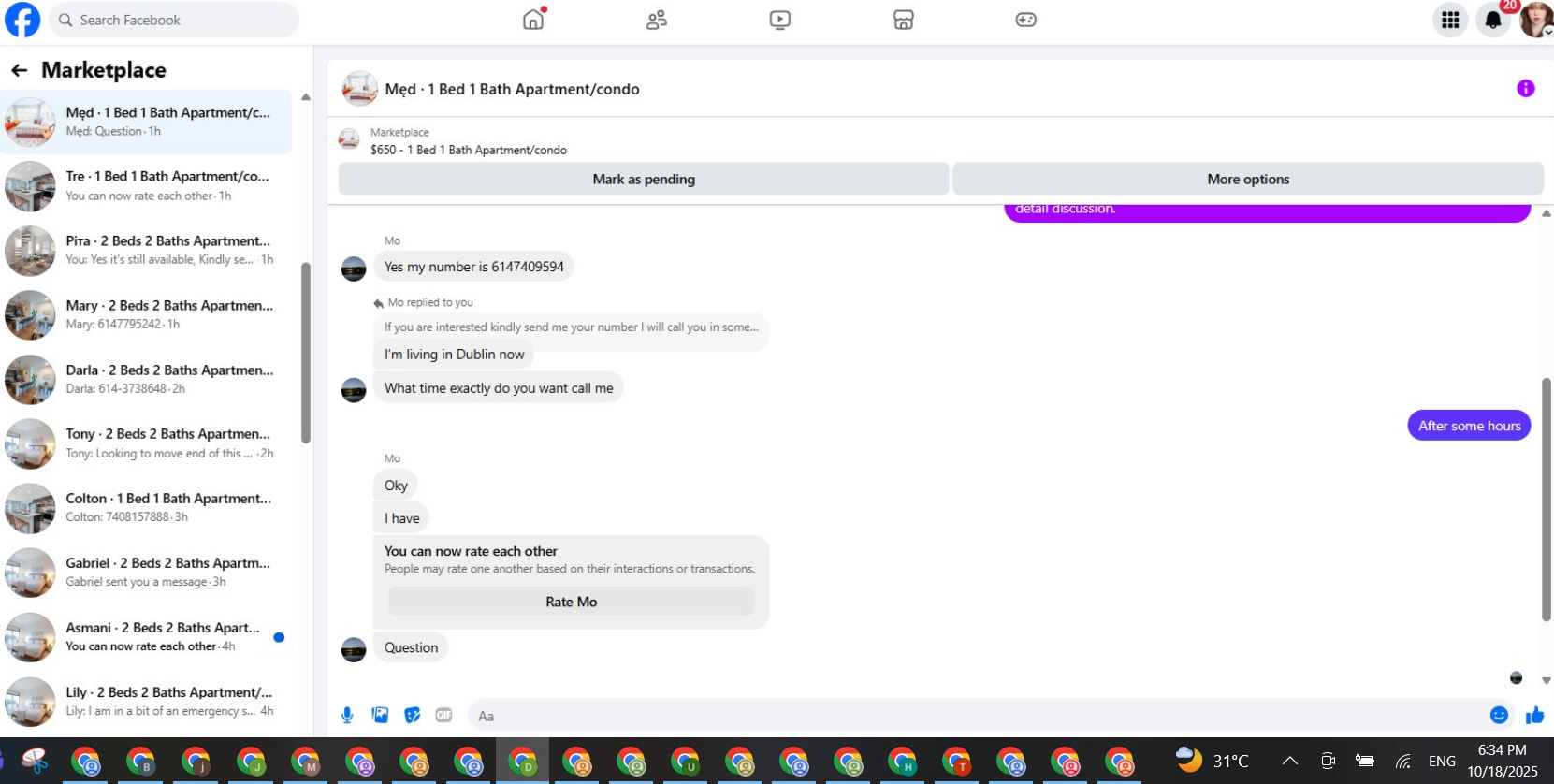1554x784 pixels.
Task: Attach a photo file icon
Action: coord(380,716)
